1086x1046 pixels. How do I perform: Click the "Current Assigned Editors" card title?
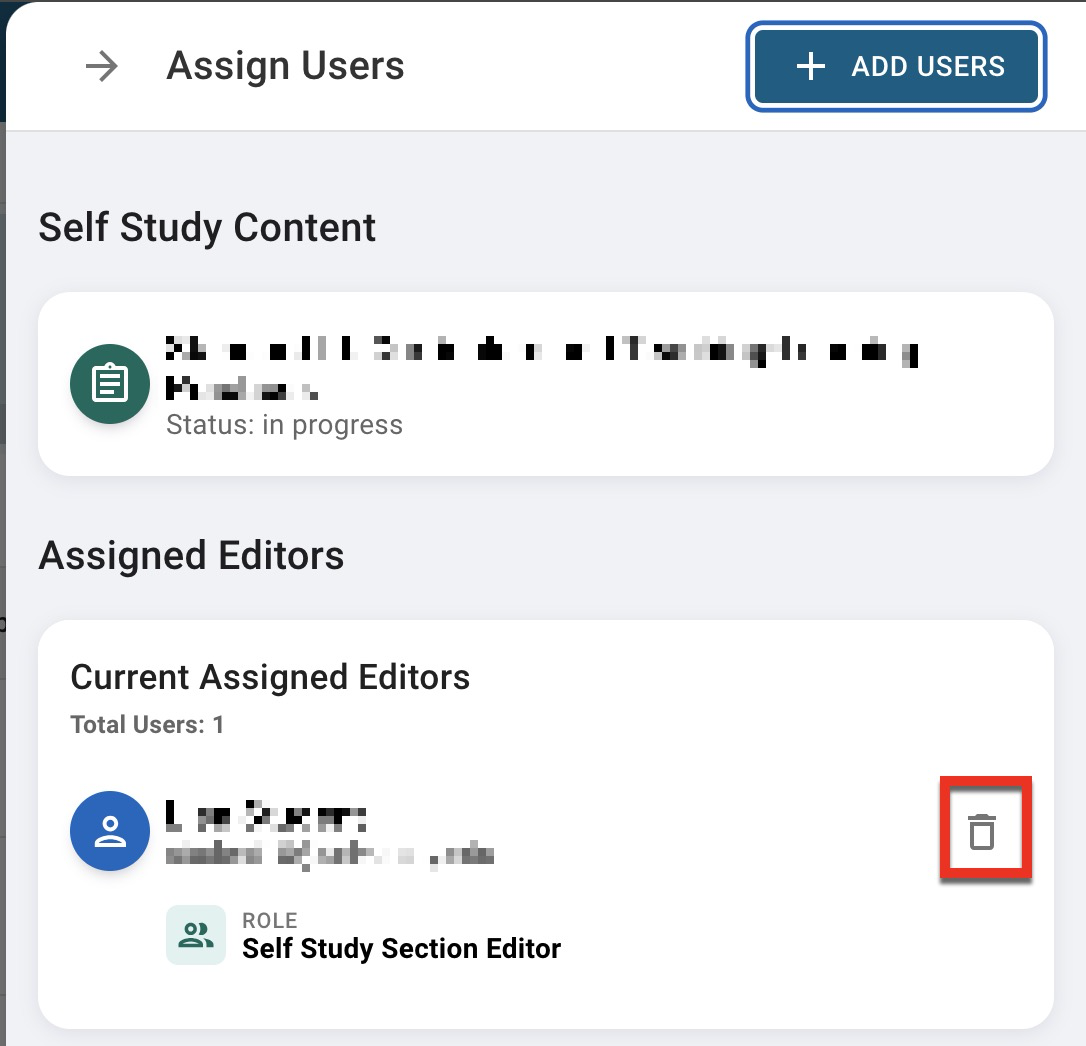point(270,677)
